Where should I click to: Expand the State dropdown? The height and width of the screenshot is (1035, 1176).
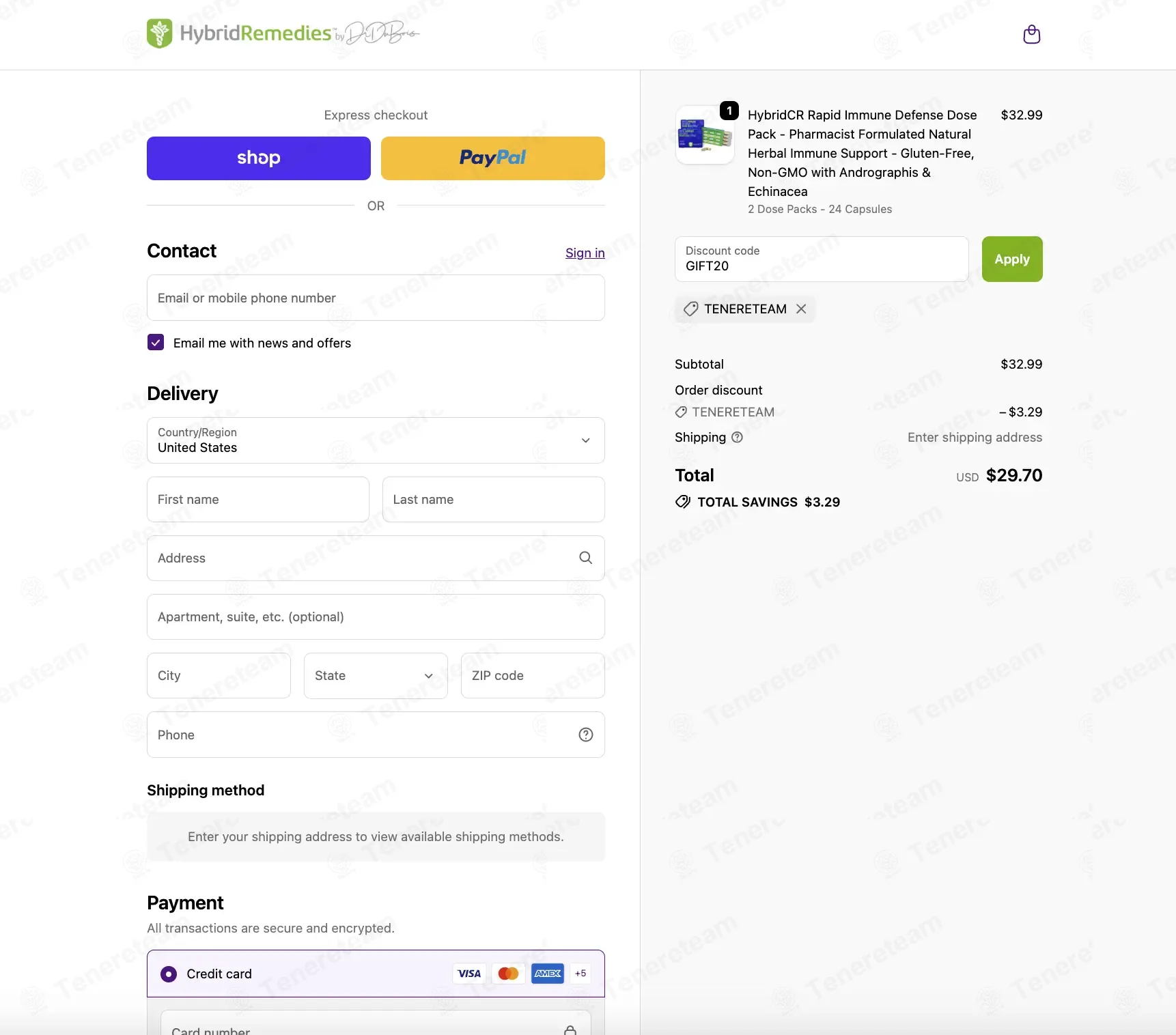(x=376, y=675)
